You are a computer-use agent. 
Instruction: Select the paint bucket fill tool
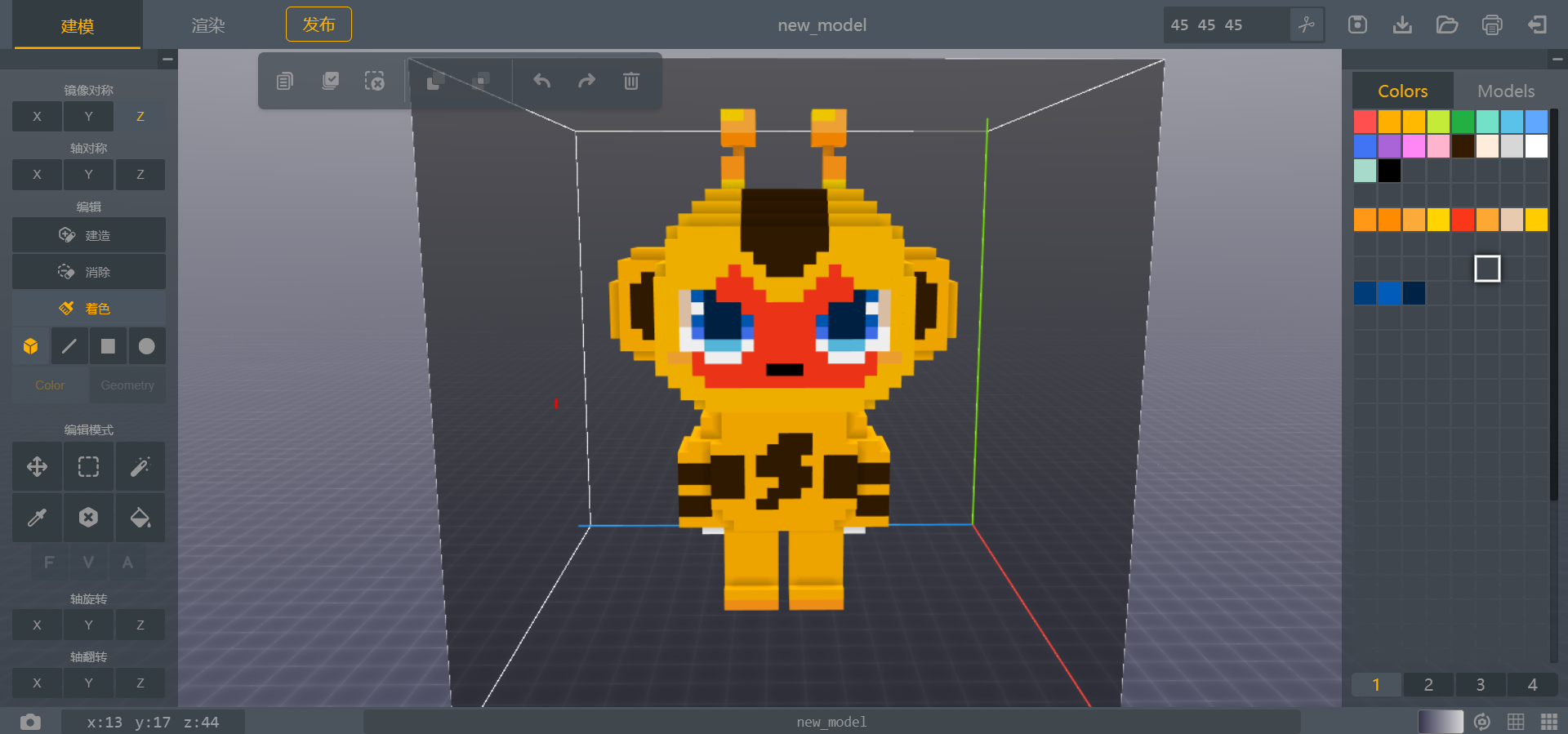tap(140, 518)
